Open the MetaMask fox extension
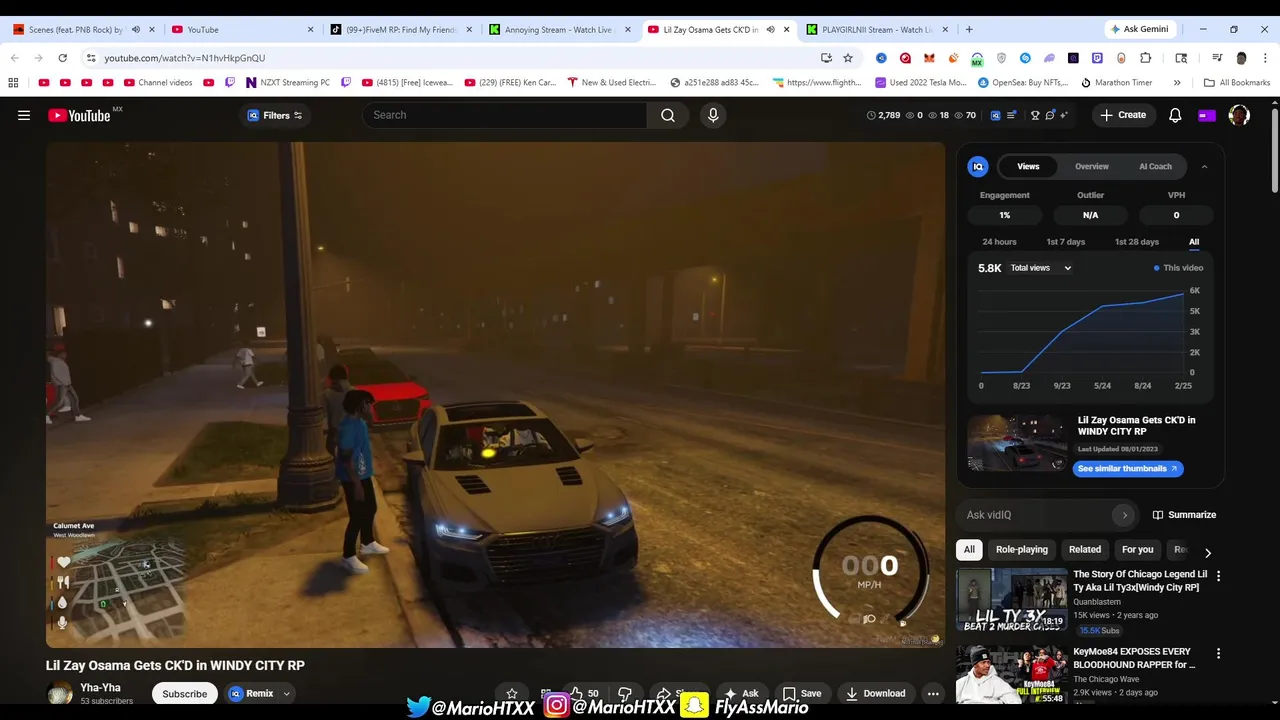Viewport: 1280px width, 720px height. coord(929,58)
